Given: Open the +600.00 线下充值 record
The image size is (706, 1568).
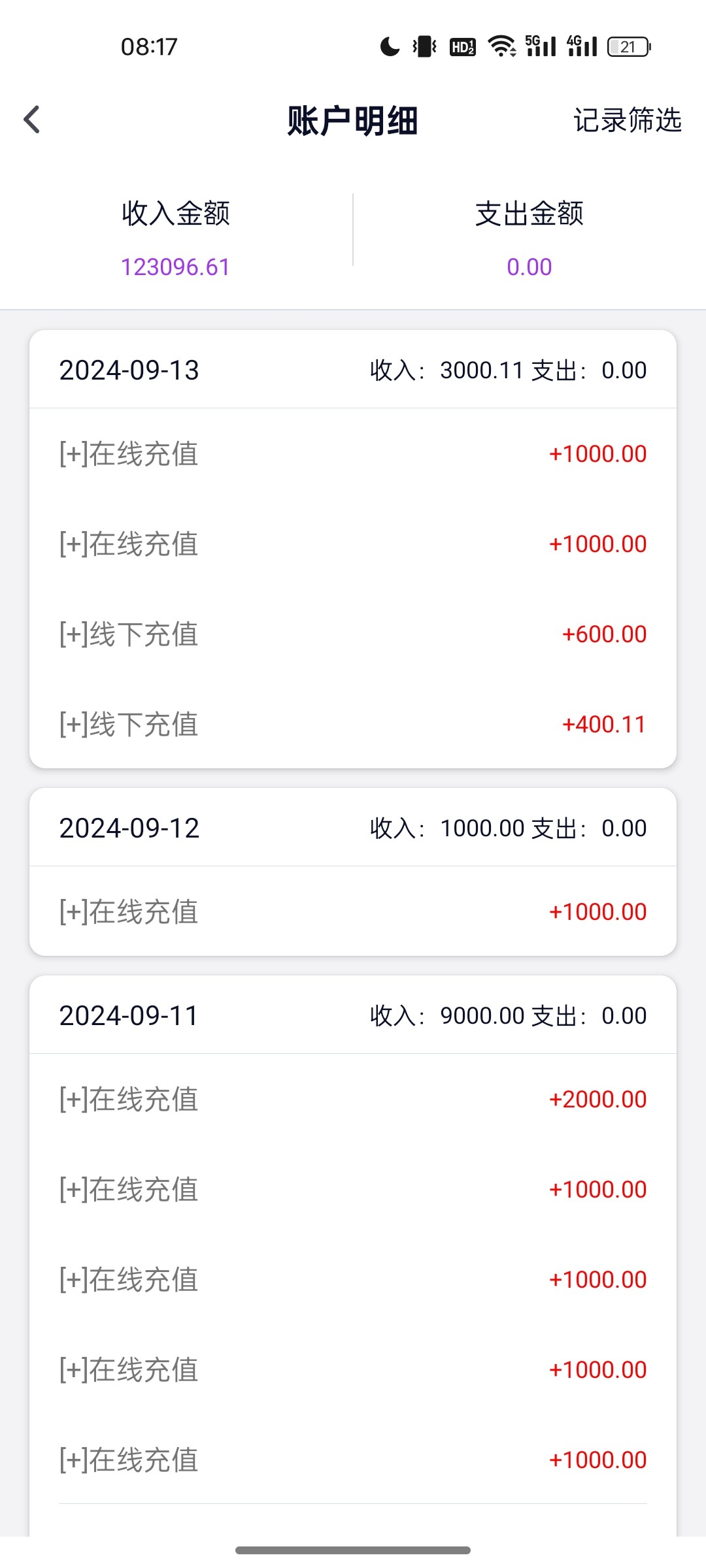Looking at the screenshot, I should pyautogui.click(x=353, y=634).
